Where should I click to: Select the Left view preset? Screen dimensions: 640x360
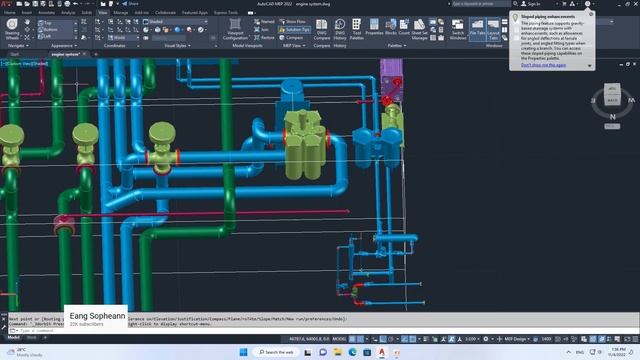click(x=55, y=36)
